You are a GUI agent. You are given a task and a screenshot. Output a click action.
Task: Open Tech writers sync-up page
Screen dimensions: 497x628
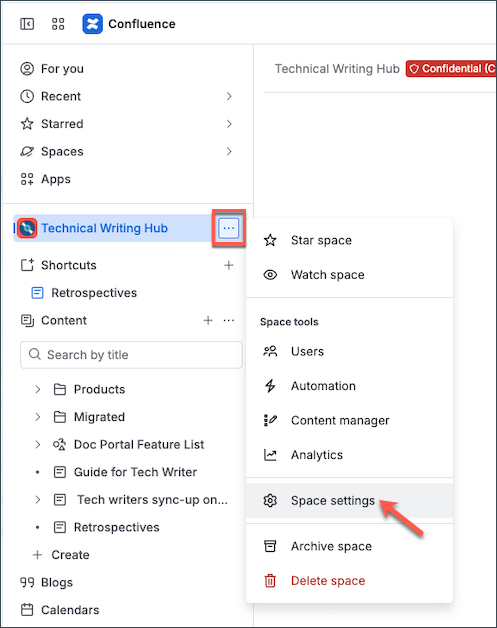click(x=152, y=500)
